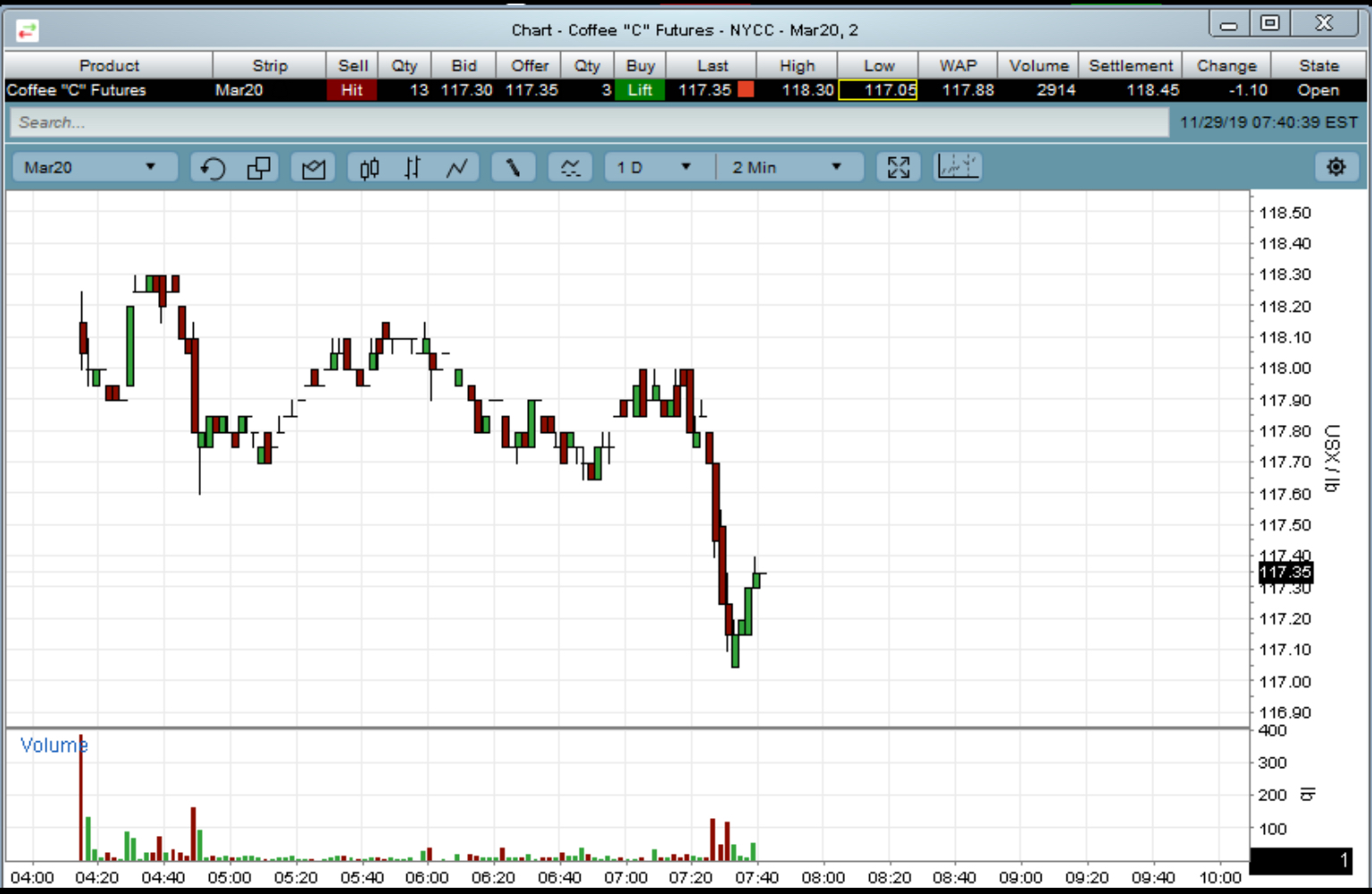Image resolution: width=1372 pixels, height=894 pixels.
Task: Click the green Lift buy button
Action: pos(640,90)
